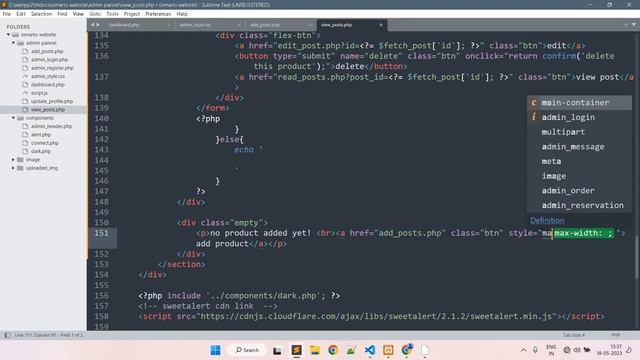Choose admin_message autocomplete suggestion

tap(579, 147)
